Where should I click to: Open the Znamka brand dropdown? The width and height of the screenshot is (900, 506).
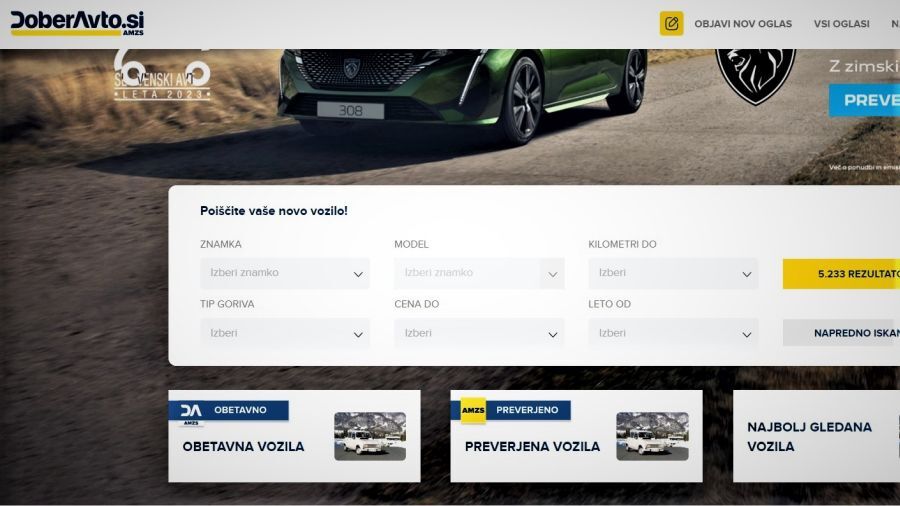point(285,273)
